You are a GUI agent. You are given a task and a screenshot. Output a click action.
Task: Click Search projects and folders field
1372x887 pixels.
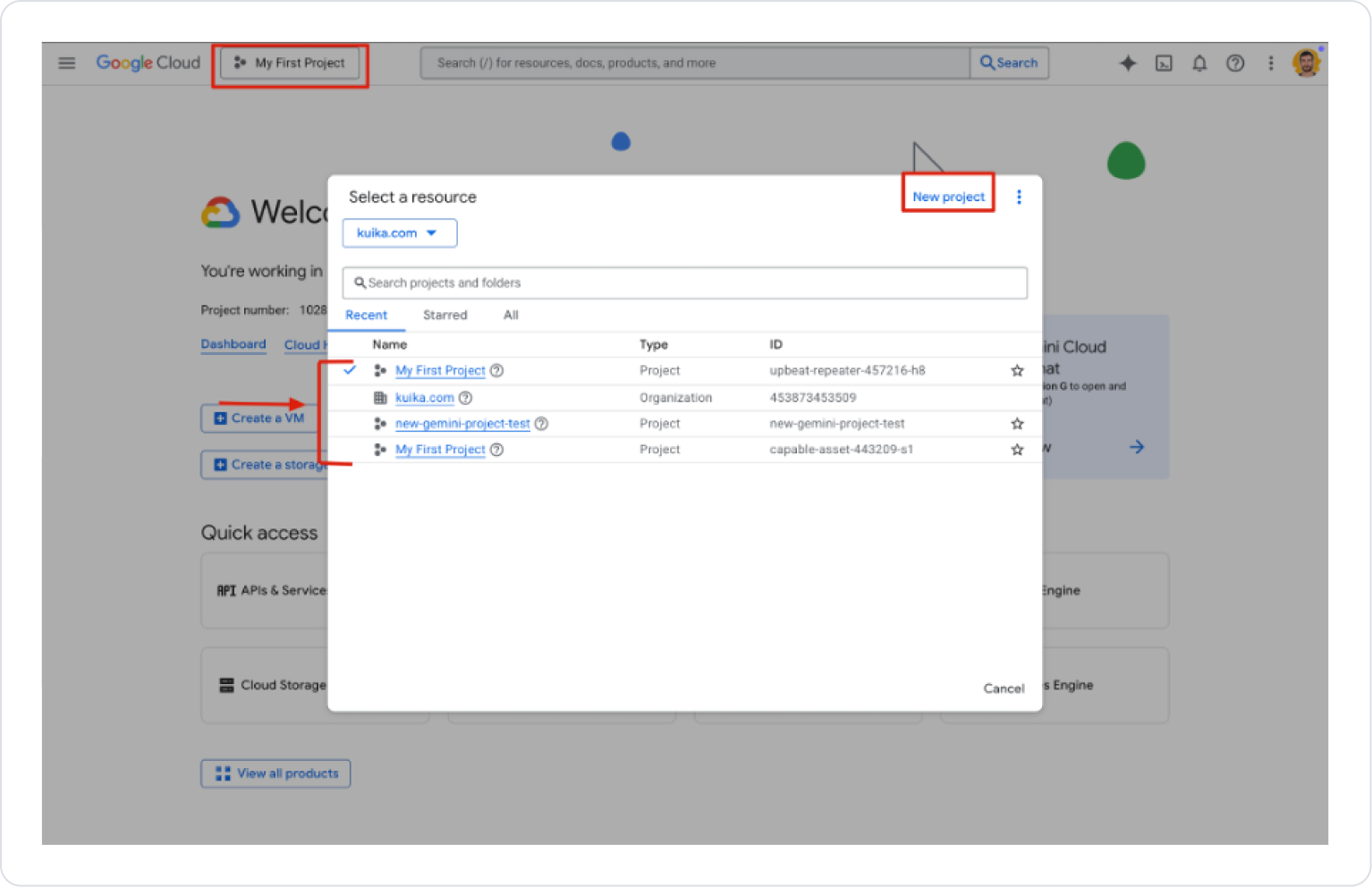point(684,283)
